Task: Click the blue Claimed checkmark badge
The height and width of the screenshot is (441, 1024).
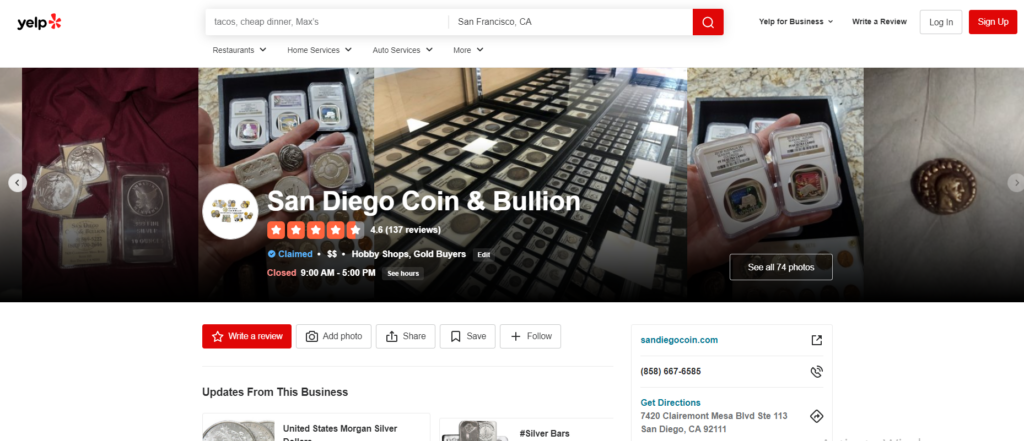Action: click(x=271, y=254)
